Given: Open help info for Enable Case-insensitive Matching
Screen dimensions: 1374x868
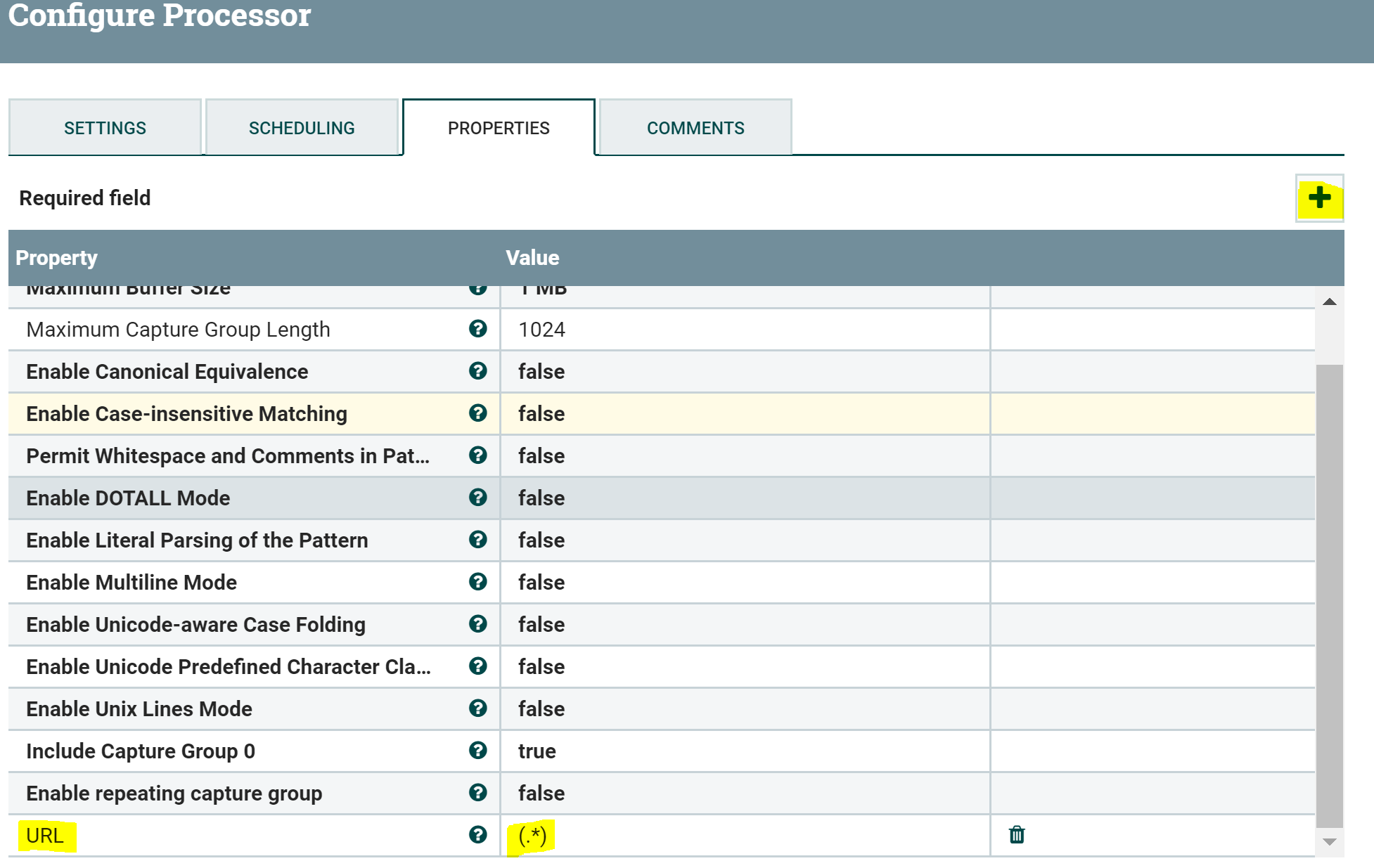Looking at the screenshot, I should pyautogui.click(x=478, y=414).
